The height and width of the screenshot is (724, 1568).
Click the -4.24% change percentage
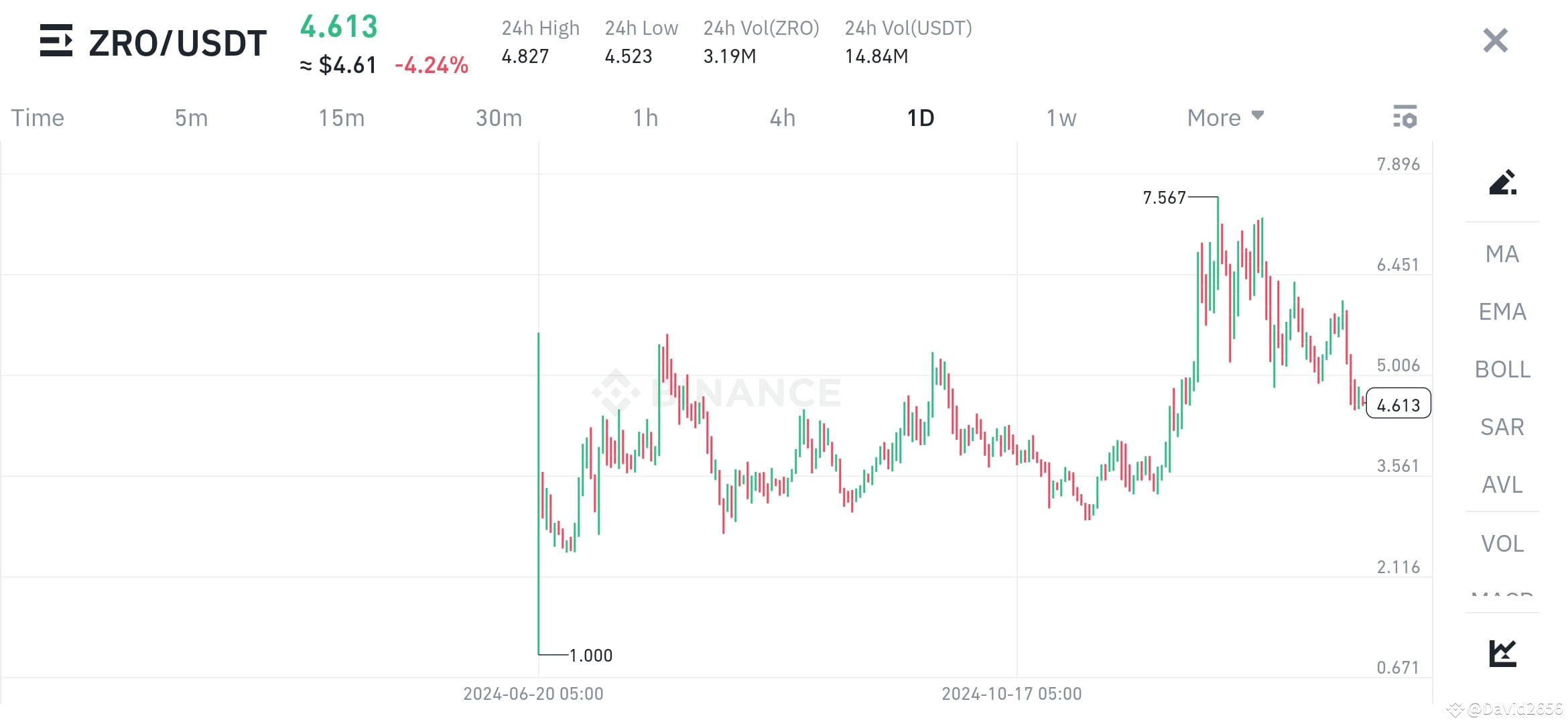(432, 65)
